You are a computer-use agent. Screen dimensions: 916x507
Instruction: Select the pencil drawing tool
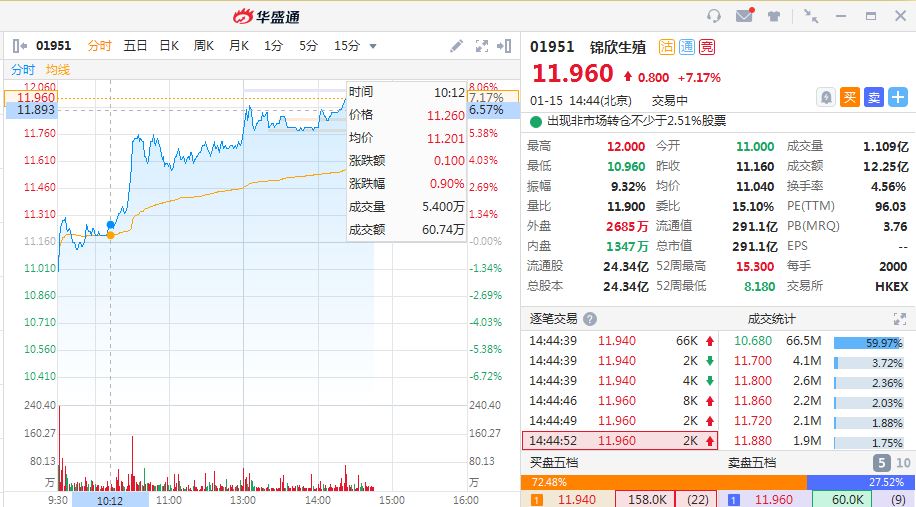point(456,46)
